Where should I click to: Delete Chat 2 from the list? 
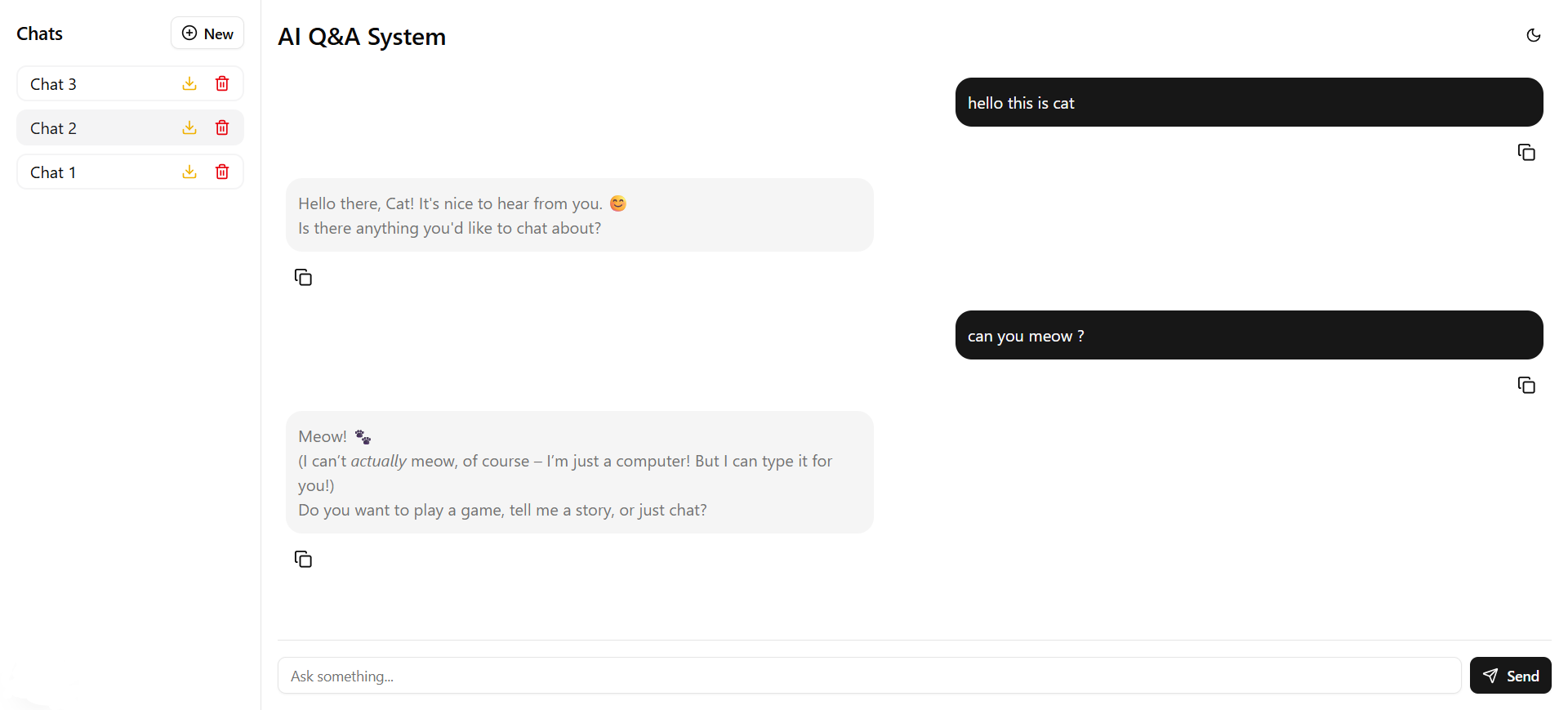tap(222, 127)
